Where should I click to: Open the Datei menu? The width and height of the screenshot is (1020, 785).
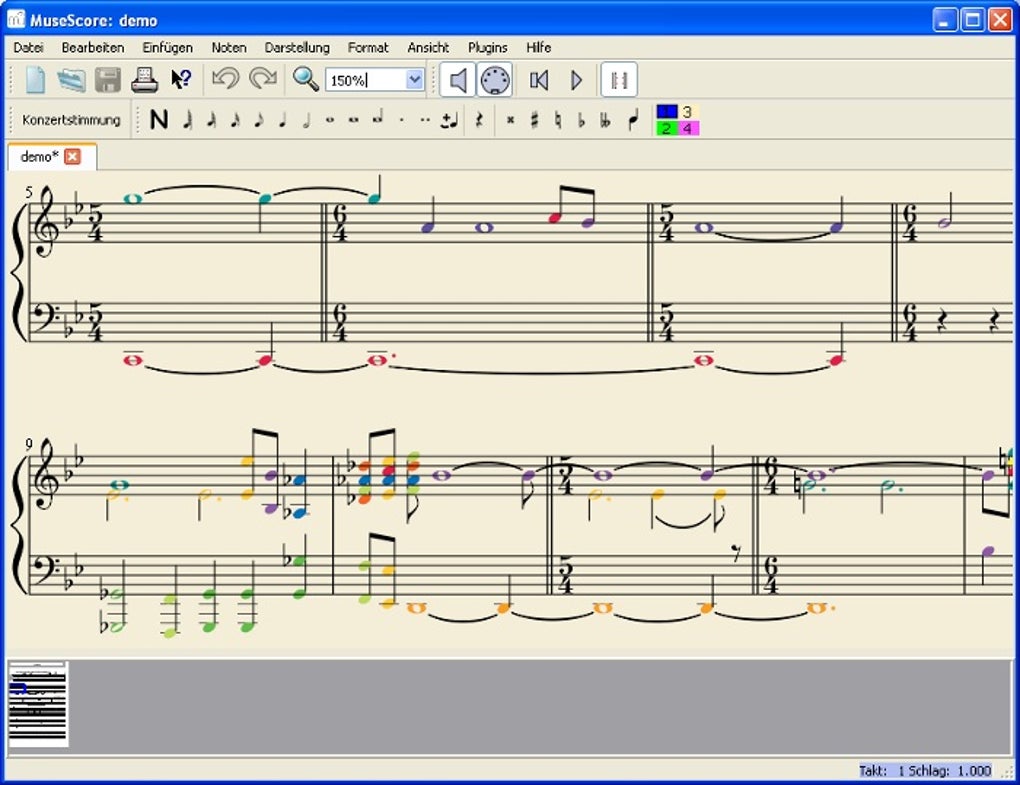(29, 47)
